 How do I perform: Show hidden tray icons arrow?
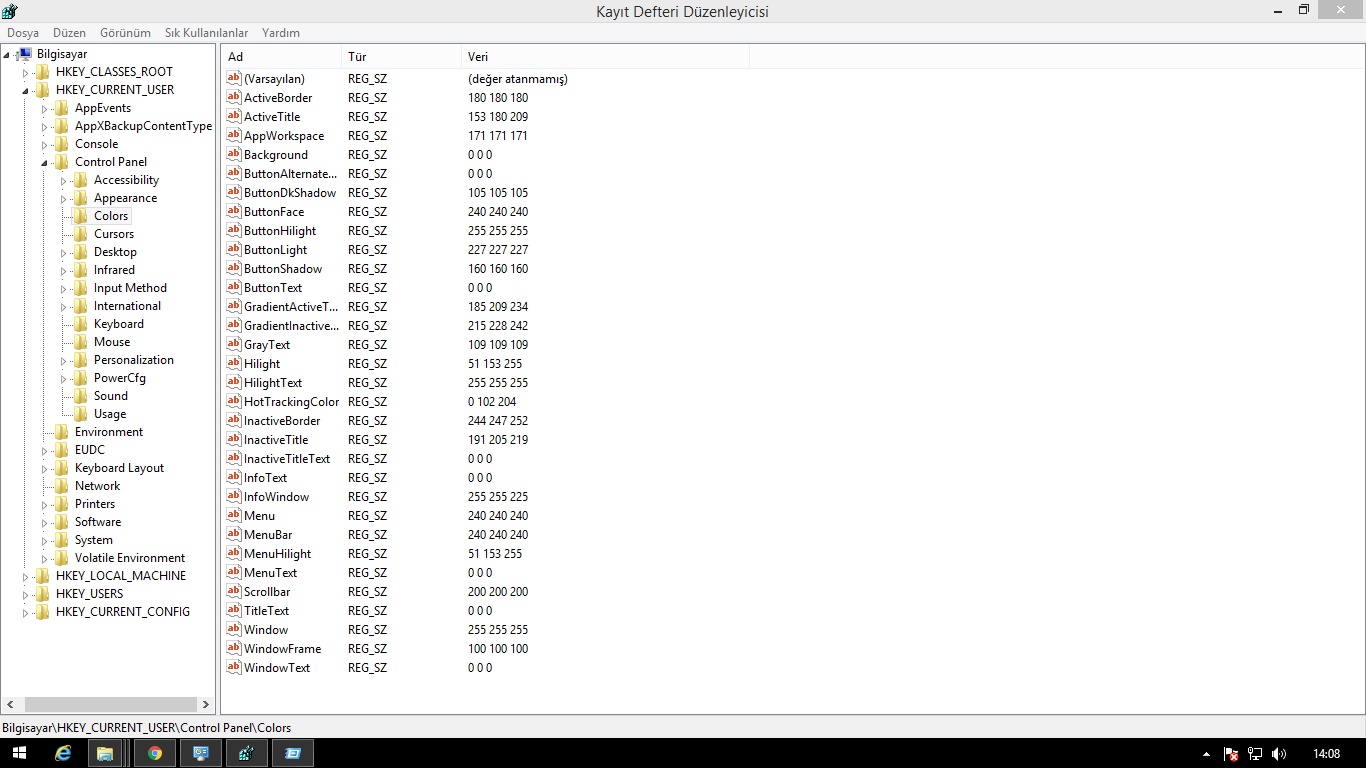[x=1206, y=753]
